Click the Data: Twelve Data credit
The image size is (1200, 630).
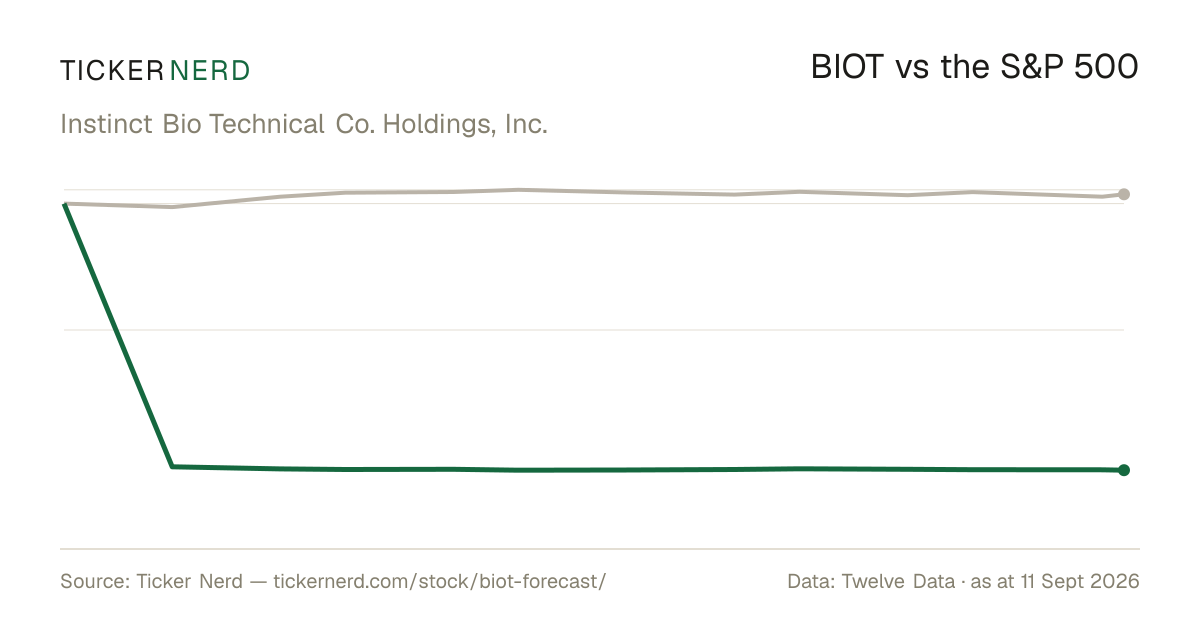click(871, 582)
